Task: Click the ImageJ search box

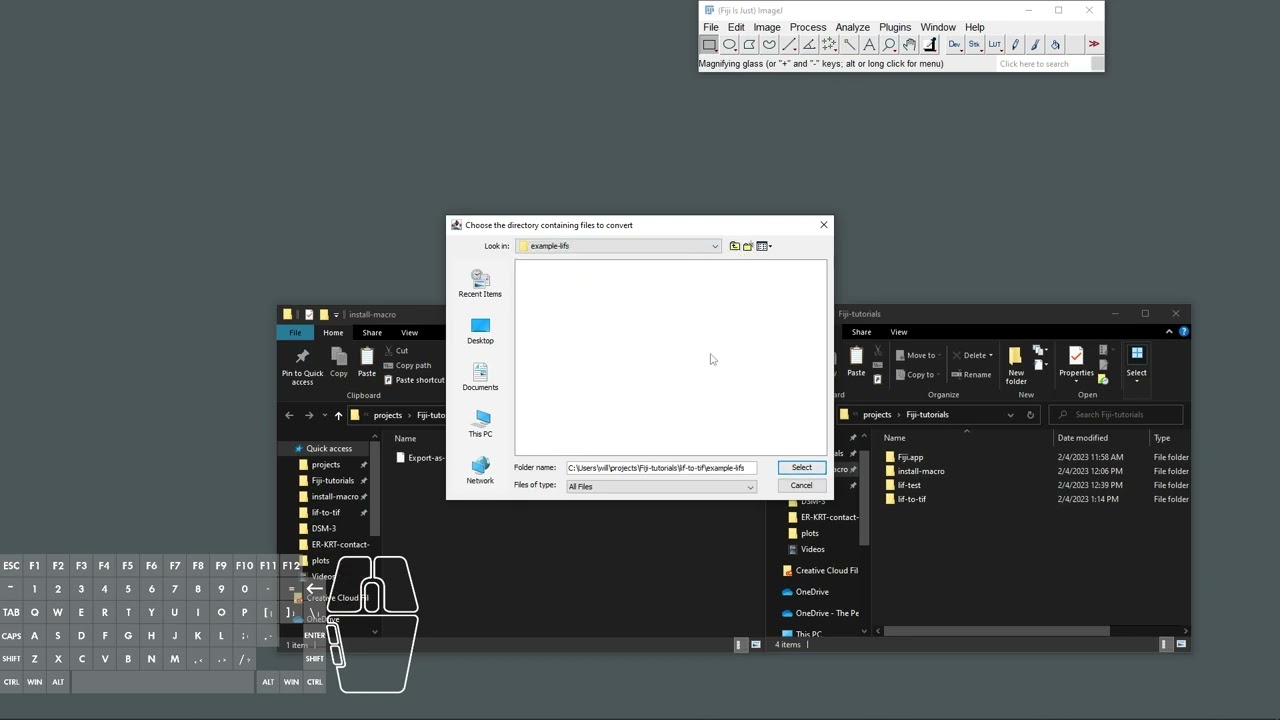Action: point(1044,64)
